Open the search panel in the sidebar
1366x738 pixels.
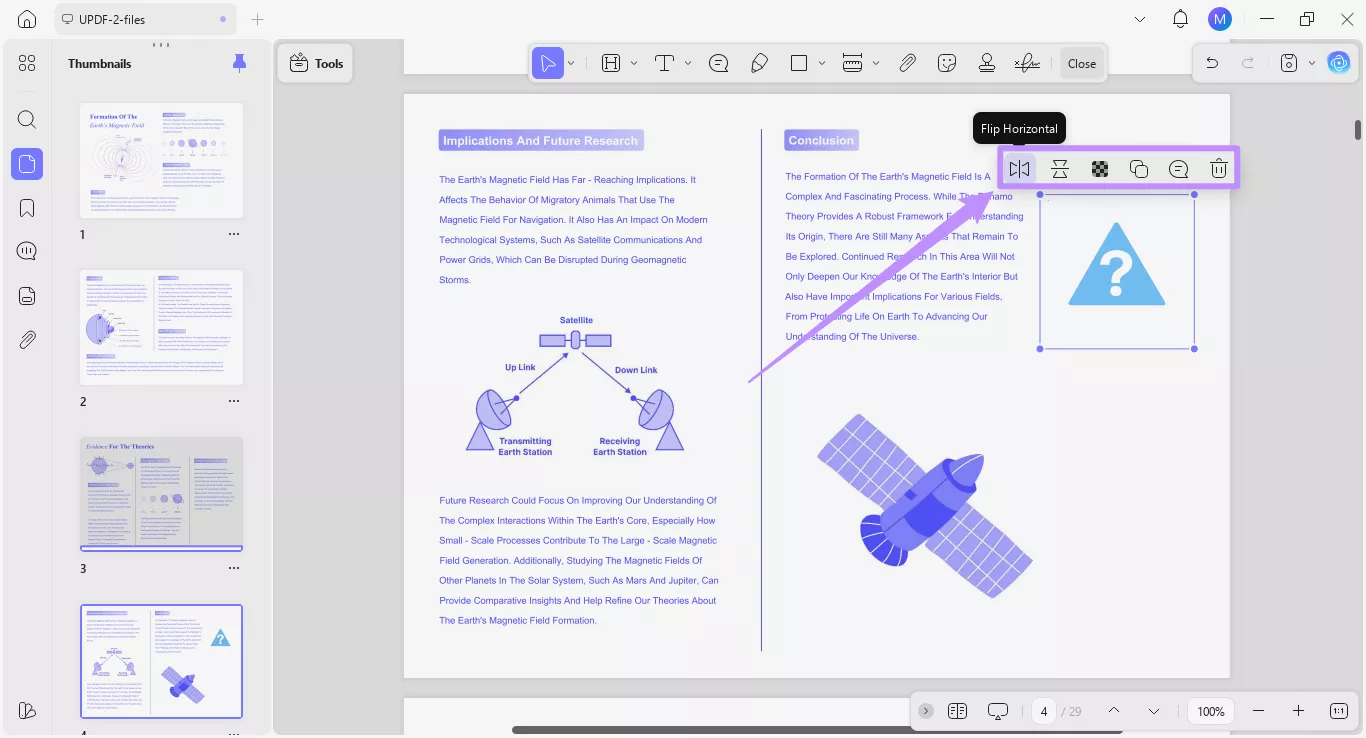27,119
